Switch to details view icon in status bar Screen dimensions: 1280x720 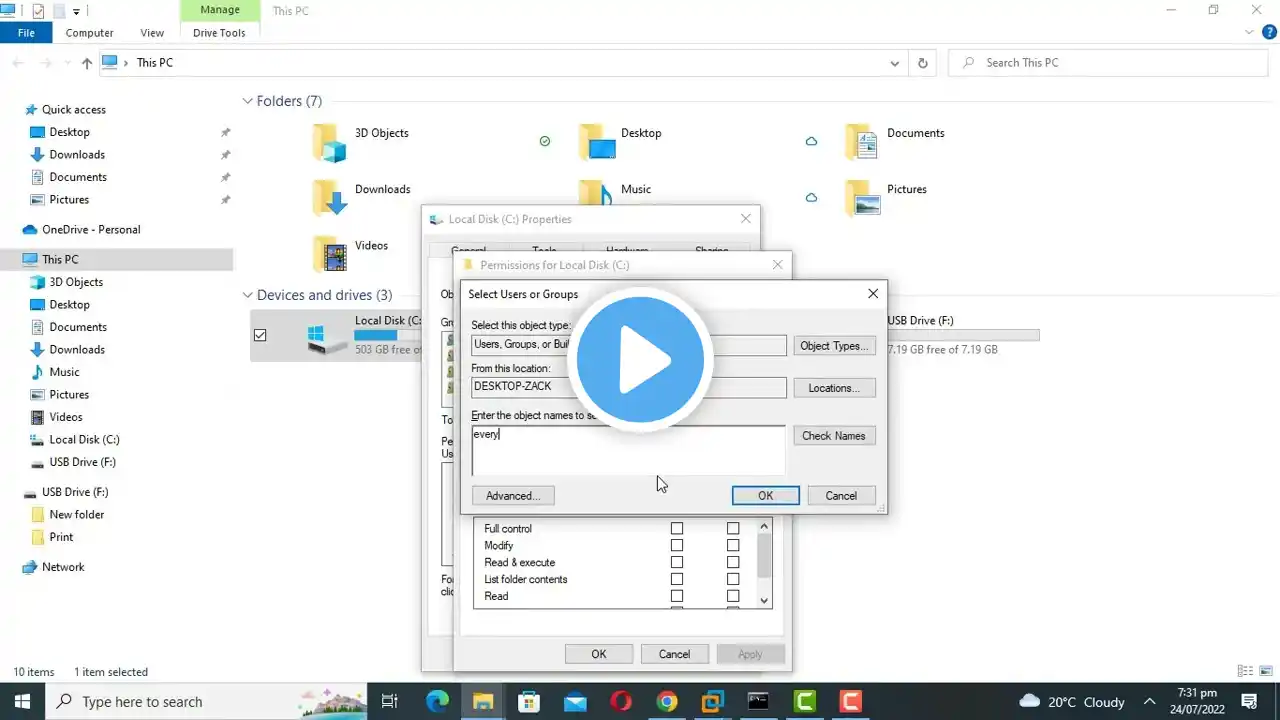(1245, 672)
